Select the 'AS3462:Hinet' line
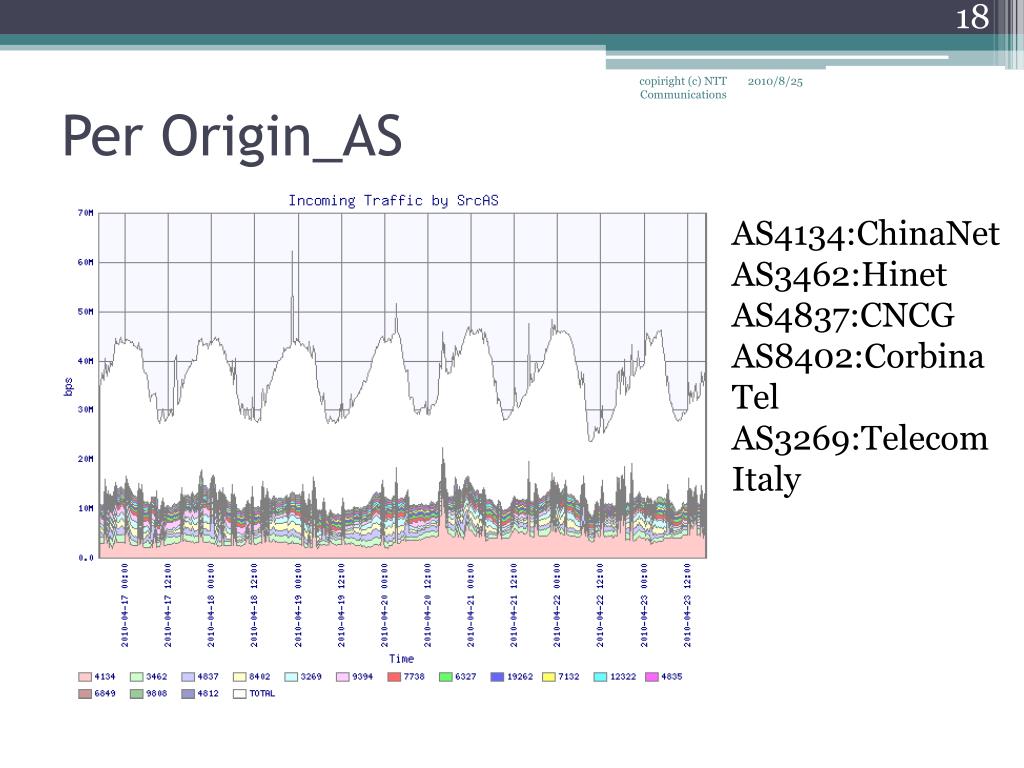The width and height of the screenshot is (1024, 768). (839, 275)
